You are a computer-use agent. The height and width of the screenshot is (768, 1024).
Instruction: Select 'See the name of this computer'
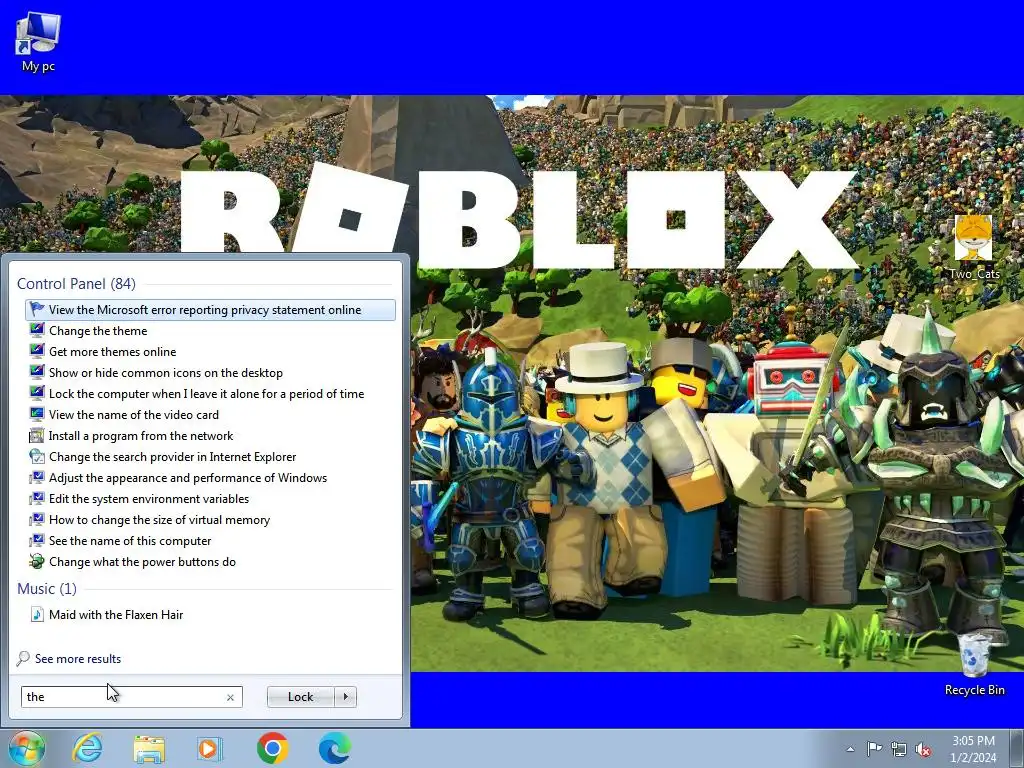pos(130,541)
